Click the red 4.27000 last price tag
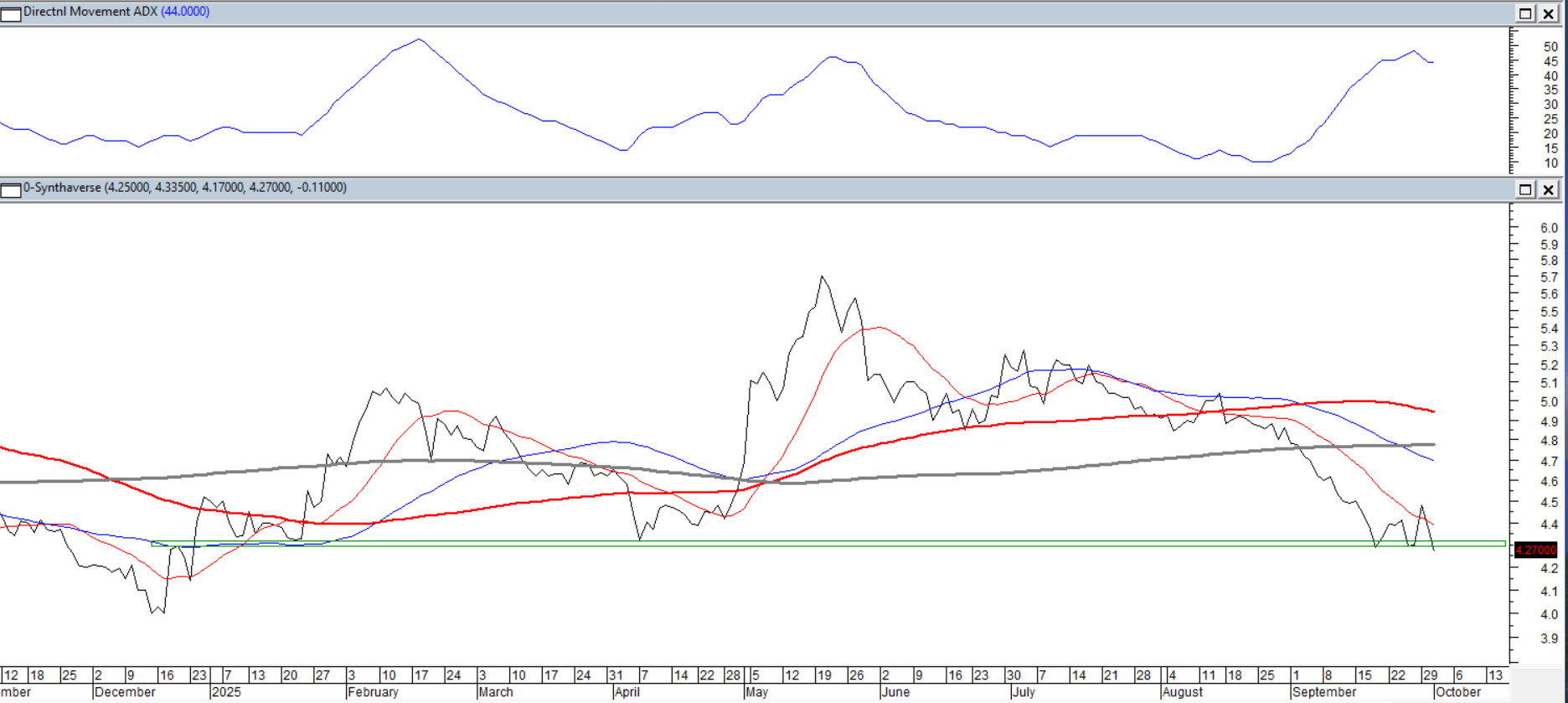 point(1535,551)
